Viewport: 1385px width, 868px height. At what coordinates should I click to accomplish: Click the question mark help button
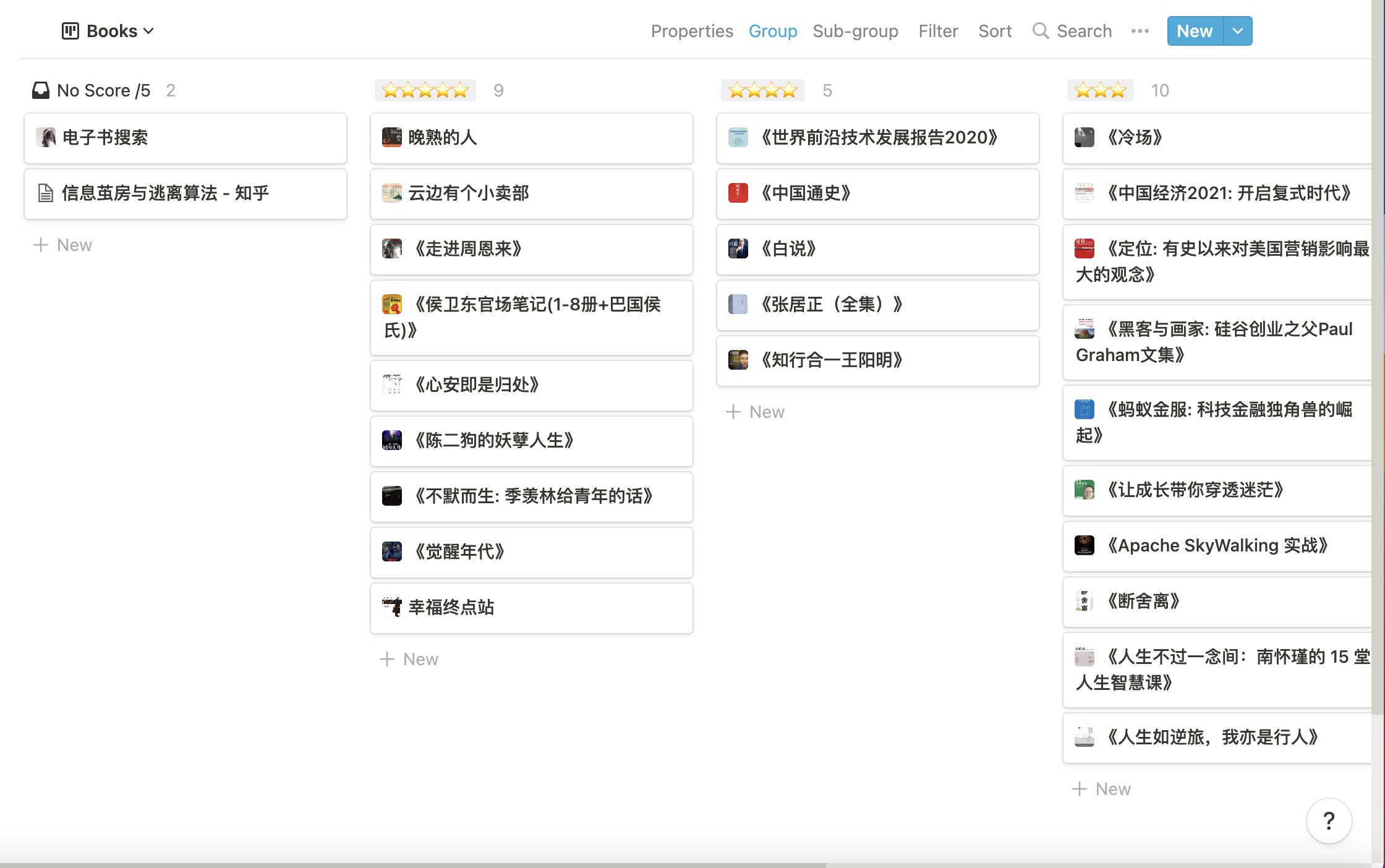(1329, 821)
